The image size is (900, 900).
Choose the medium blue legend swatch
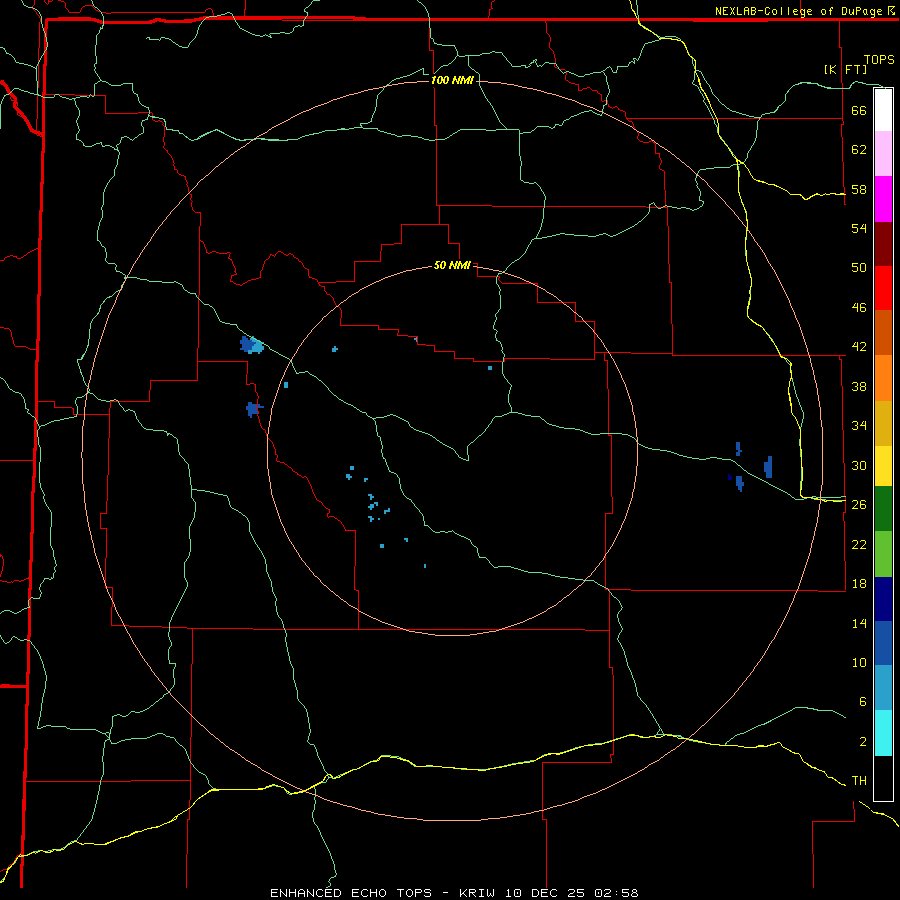[x=883, y=643]
